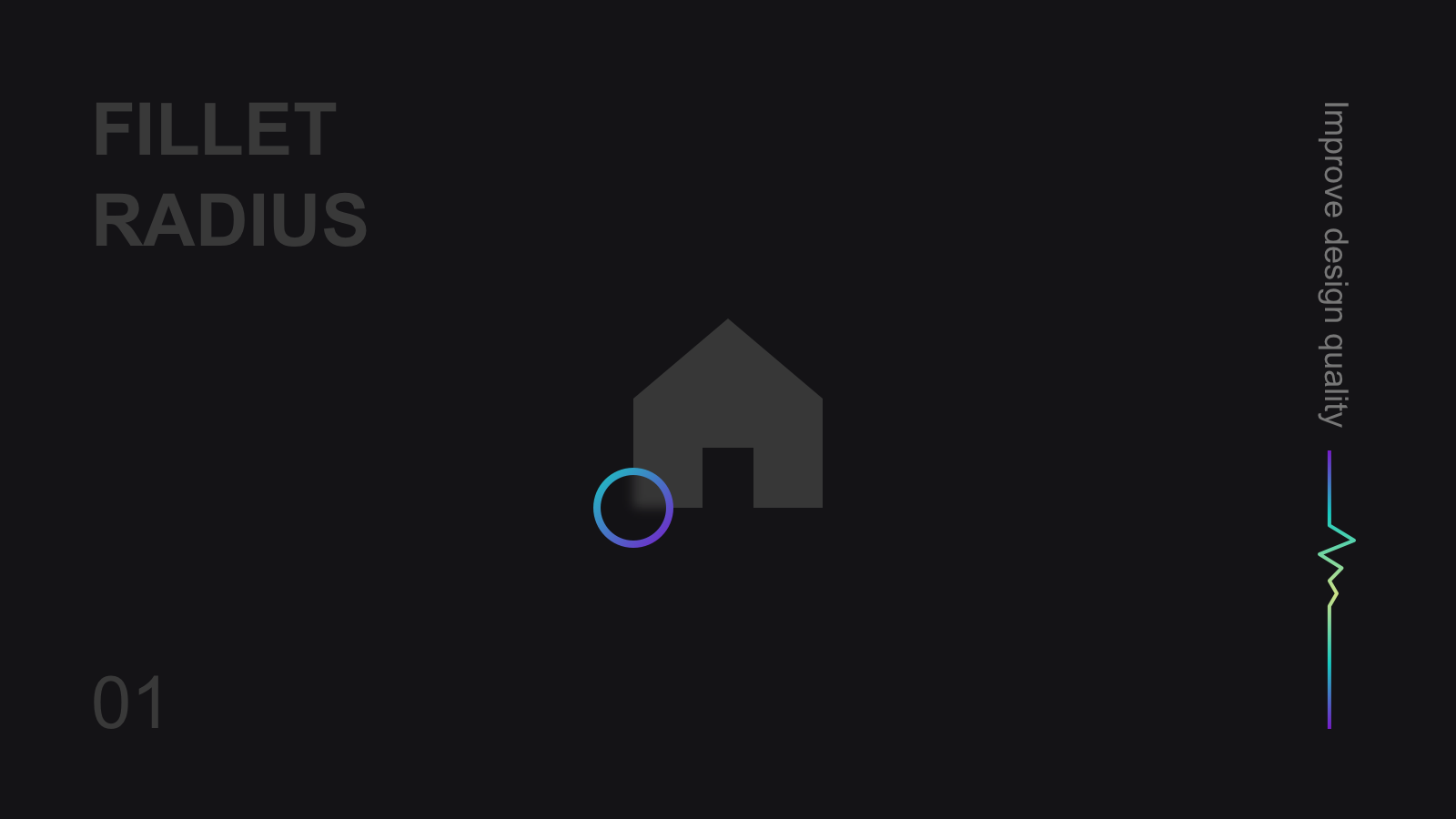Click the slide number 01
Image resolution: width=1456 pixels, height=819 pixels.
tap(128, 703)
